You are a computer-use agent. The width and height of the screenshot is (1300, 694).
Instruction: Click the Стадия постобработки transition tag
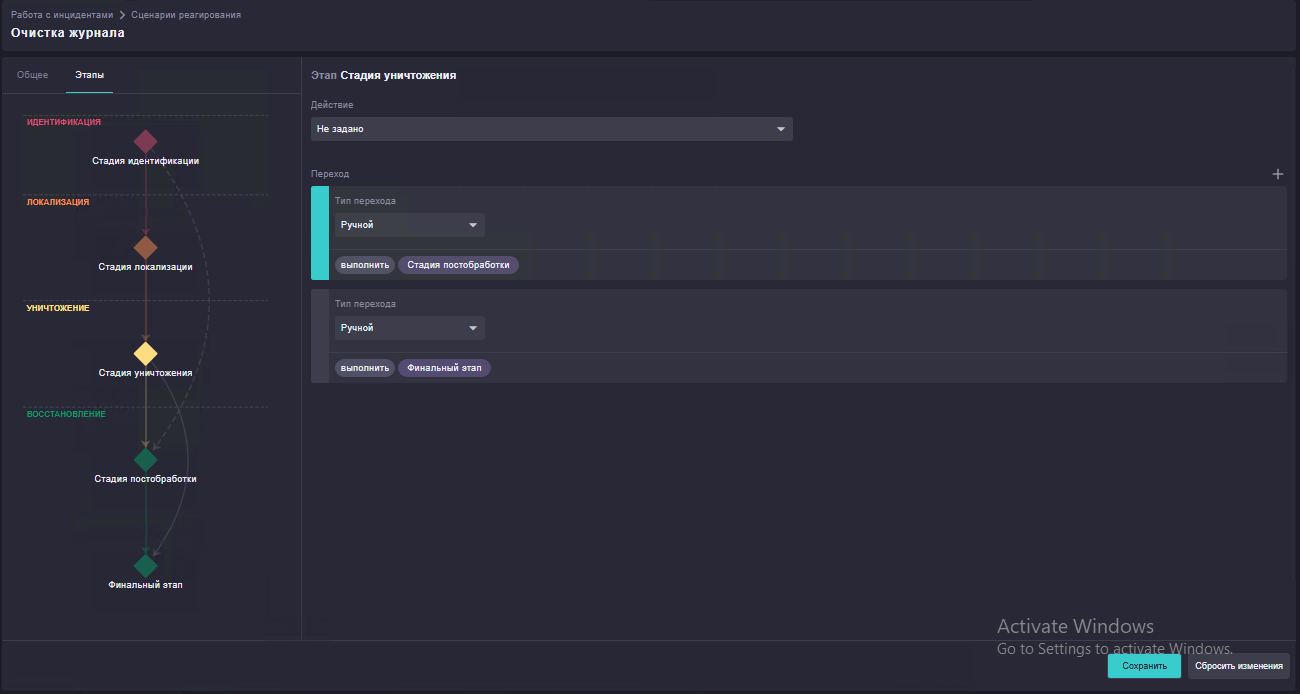(459, 265)
